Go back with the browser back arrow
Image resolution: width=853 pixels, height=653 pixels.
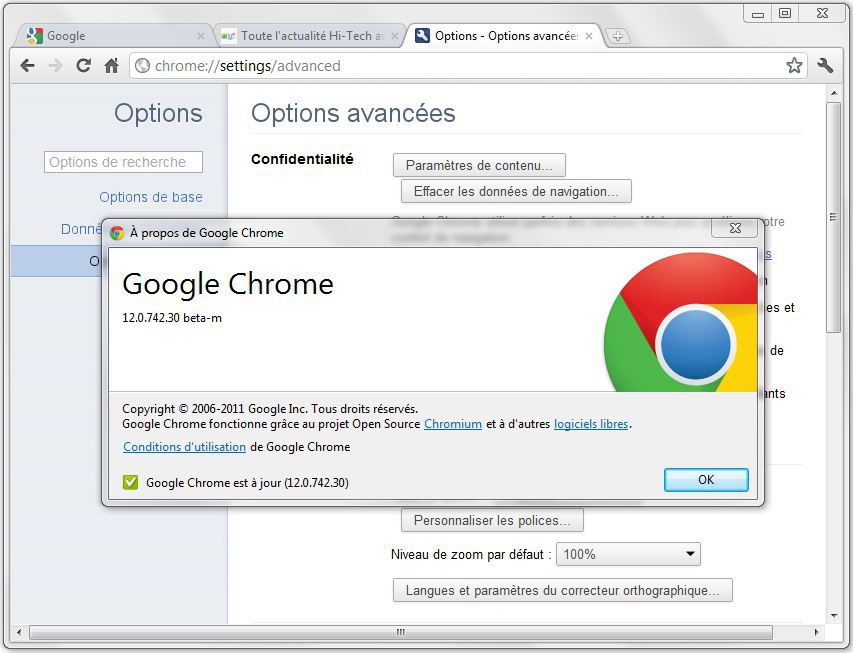tap(27, 66)
